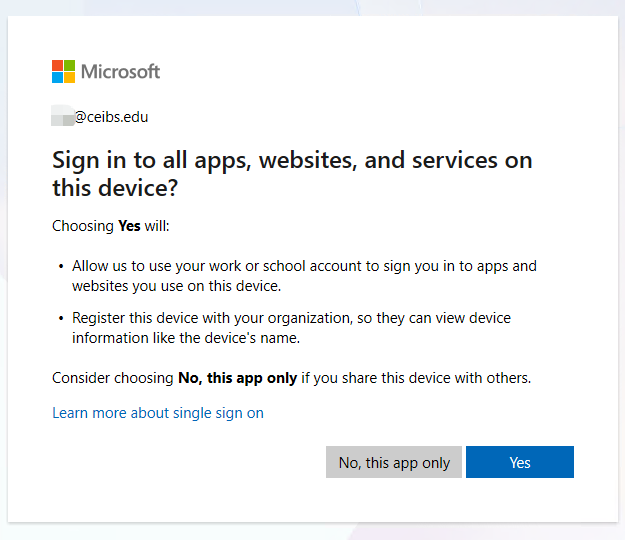
Task: Open 'Learn more about single sign on' link
Action: [158, 413]
